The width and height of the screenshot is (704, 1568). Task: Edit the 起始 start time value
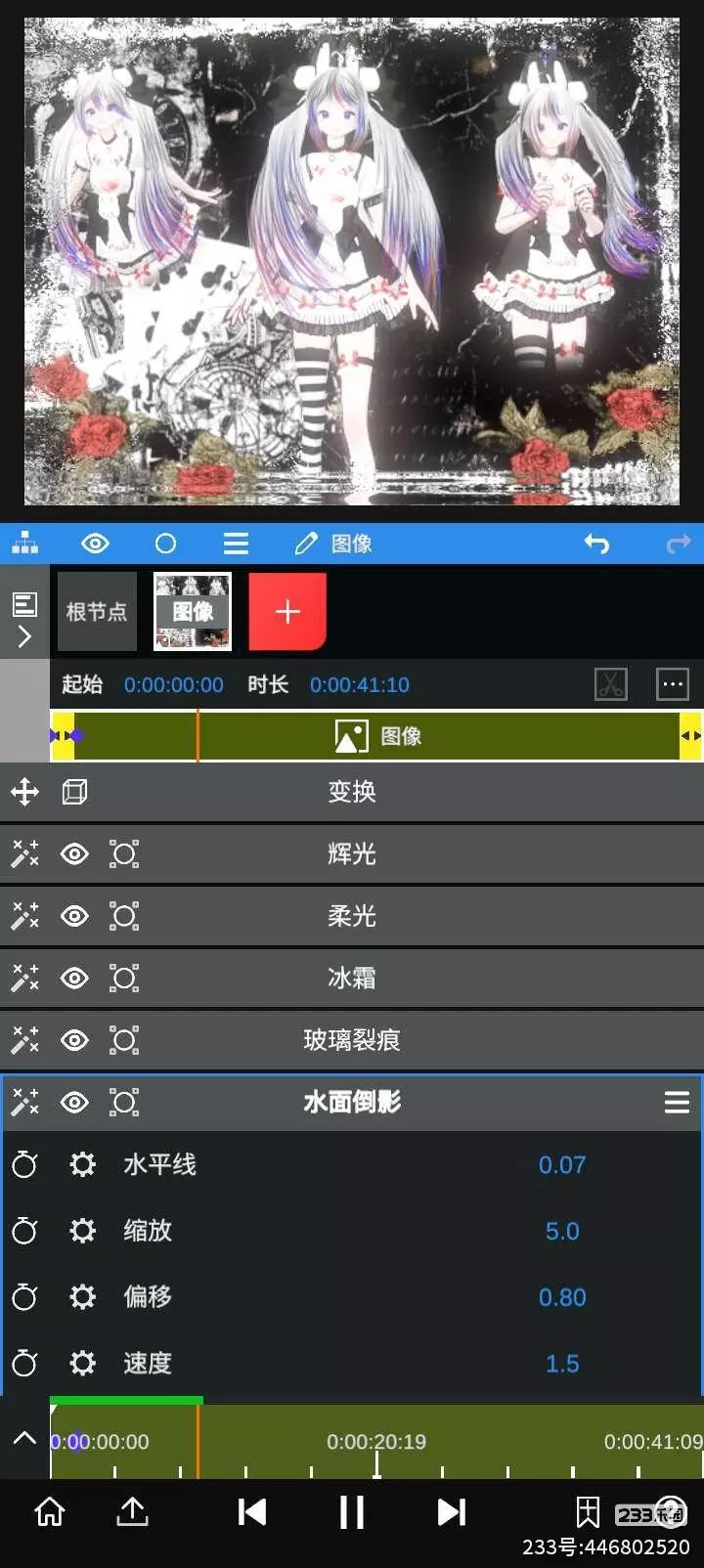point(173,685)
